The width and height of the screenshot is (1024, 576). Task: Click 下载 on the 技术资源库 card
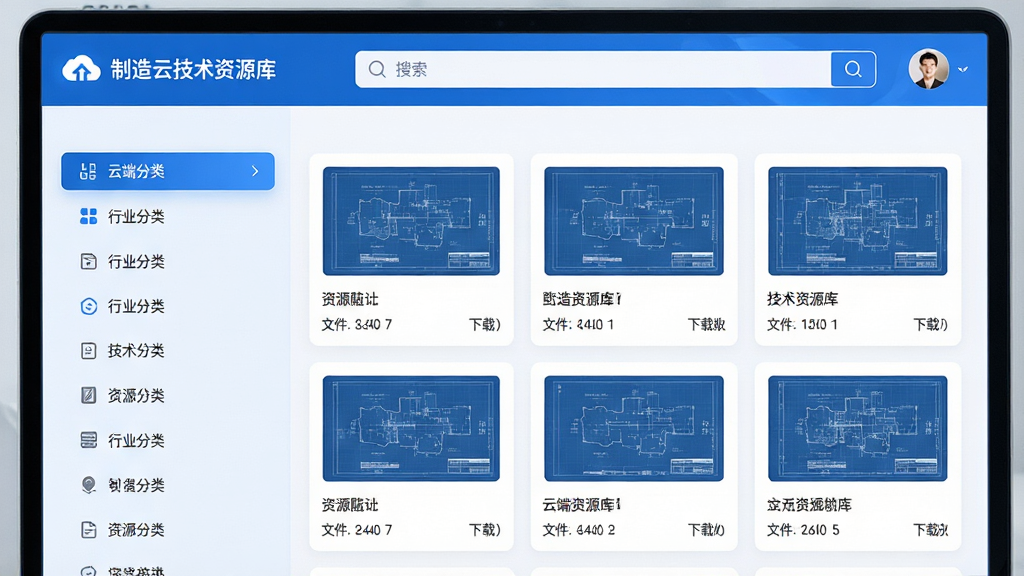point(930,325)
